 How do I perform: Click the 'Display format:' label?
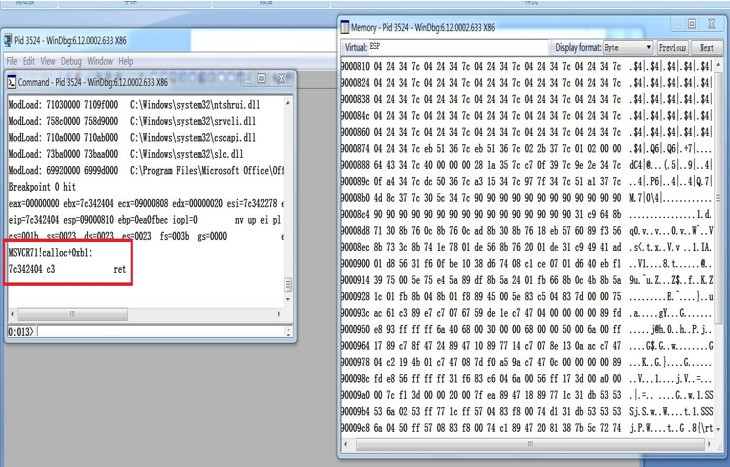pyautogui.click(x=578, y=47)
